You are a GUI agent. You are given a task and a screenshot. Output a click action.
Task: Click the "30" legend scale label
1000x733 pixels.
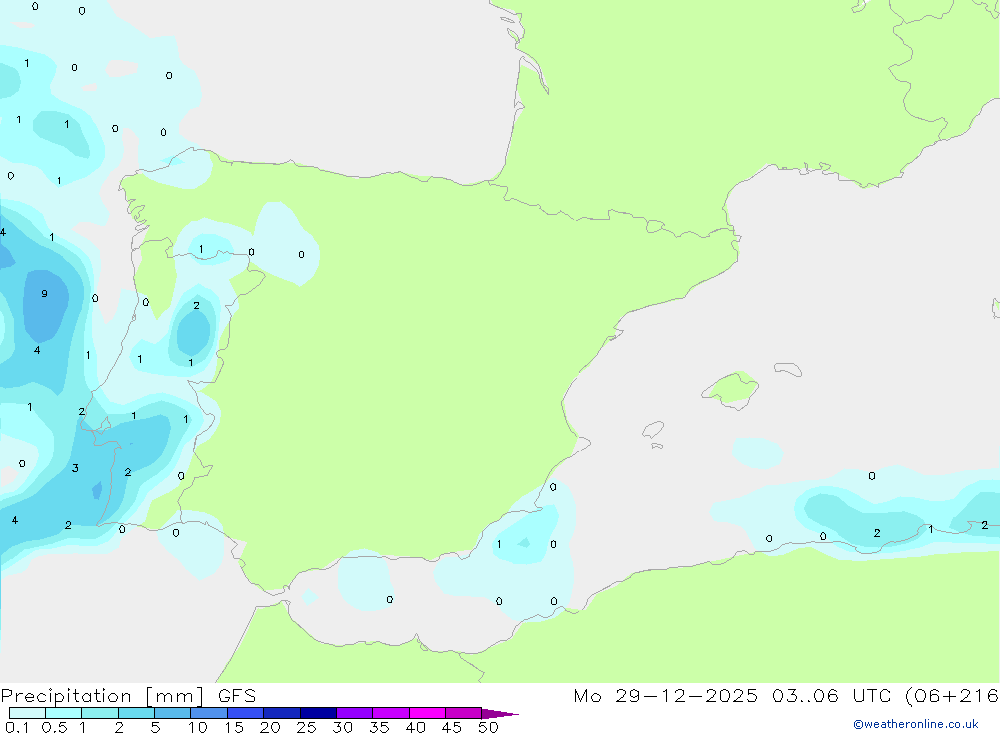[343, 727]
